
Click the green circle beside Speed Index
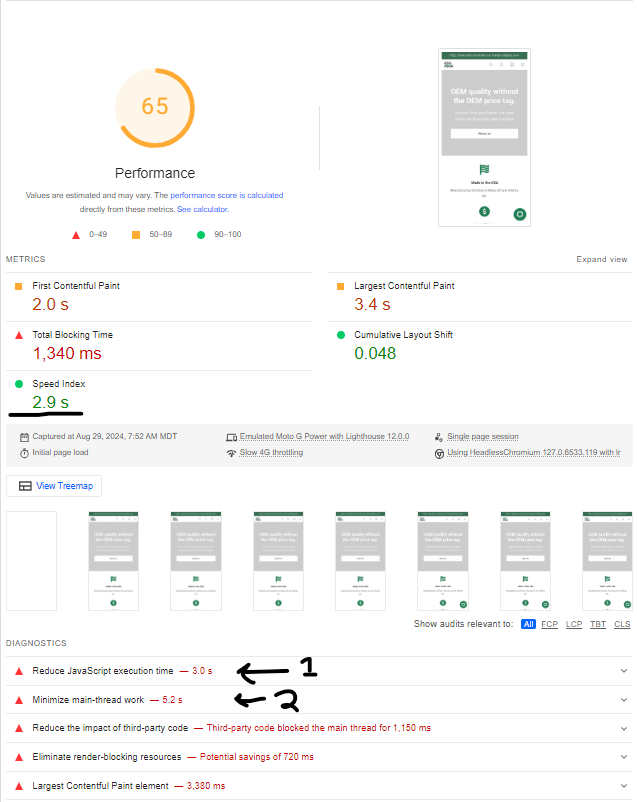tap(19, 384)
